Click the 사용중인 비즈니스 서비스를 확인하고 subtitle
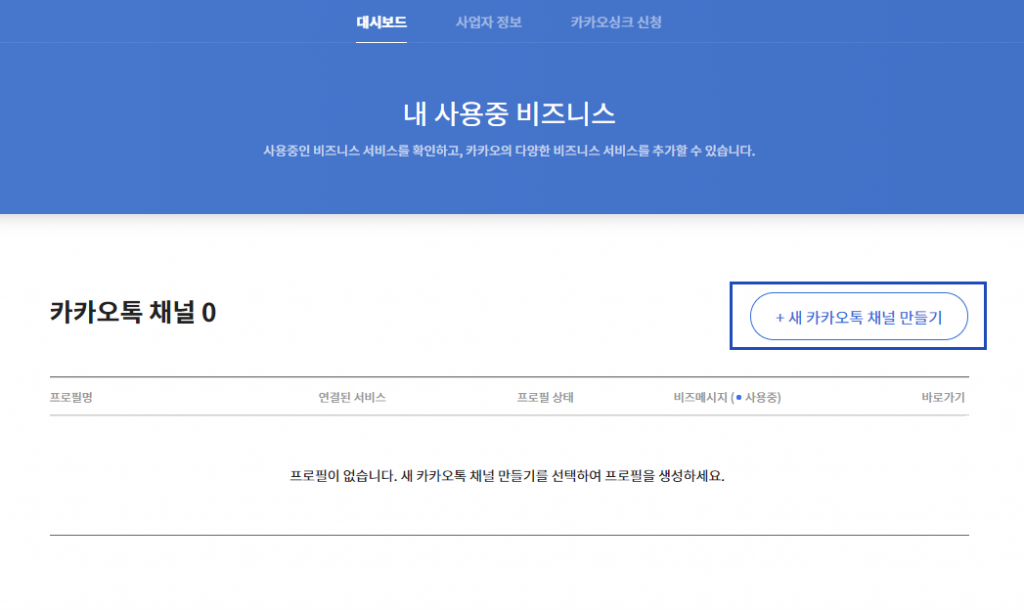1024x610 pixels. [x=509, y=151]
